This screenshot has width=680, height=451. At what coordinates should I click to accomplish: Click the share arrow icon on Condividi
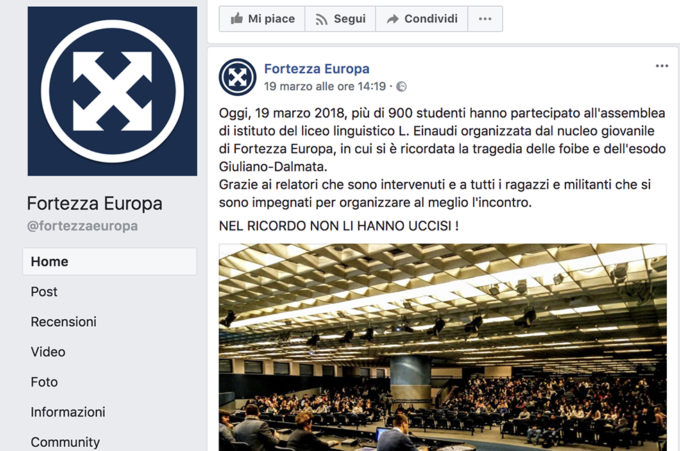[x=392, y=19]
